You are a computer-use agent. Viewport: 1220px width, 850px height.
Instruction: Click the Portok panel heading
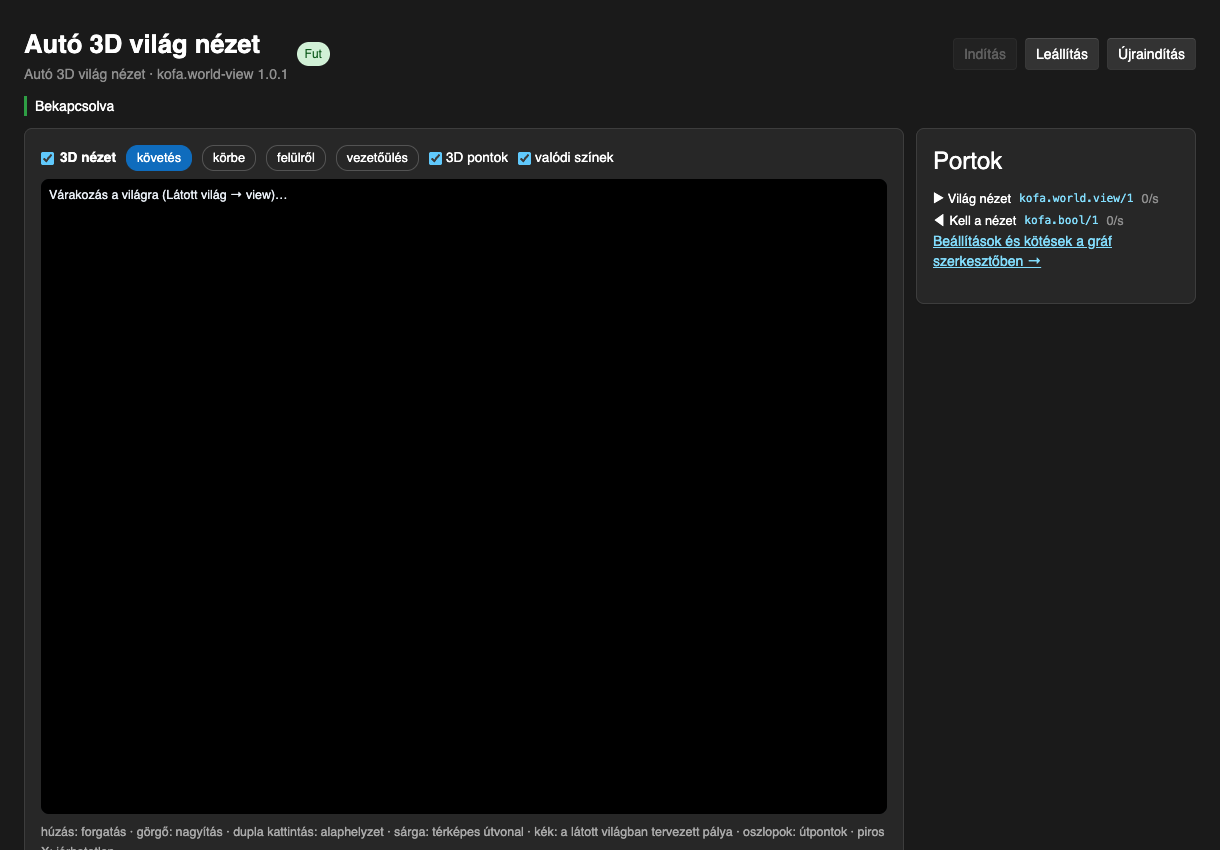pyautogui.click(x=968, y=161)
